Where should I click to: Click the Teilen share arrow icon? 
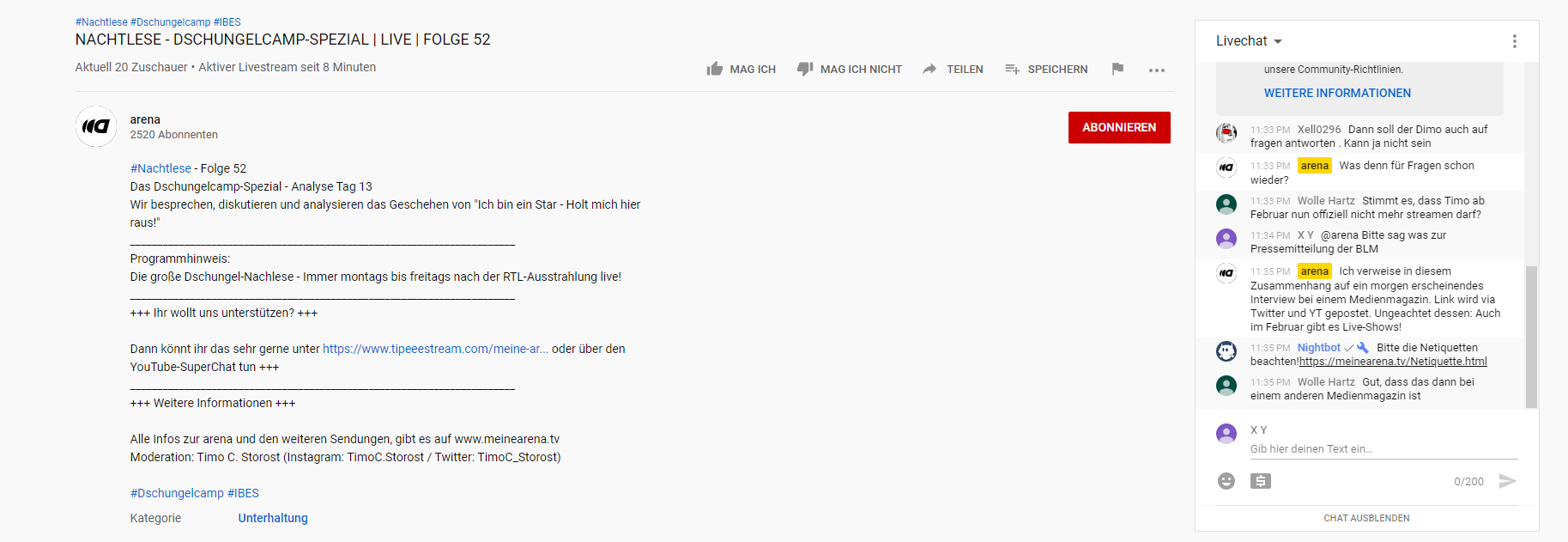click(x=929, y=69)
